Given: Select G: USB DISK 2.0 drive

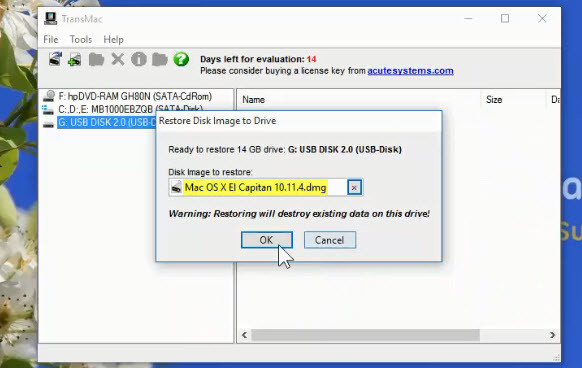Looking at the screenshot, I should 107,122.
